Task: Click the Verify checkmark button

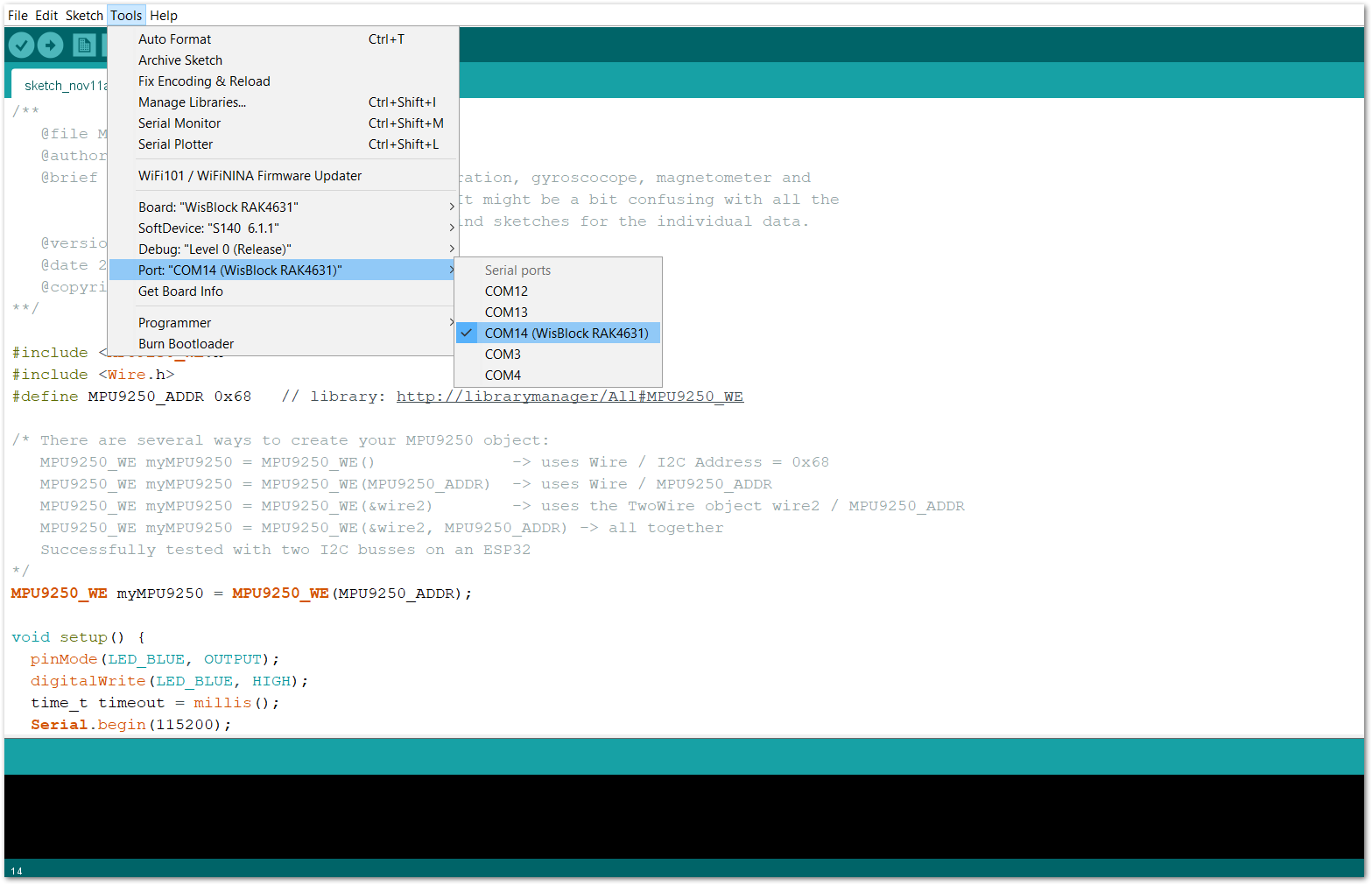Action: coord(21,45)
